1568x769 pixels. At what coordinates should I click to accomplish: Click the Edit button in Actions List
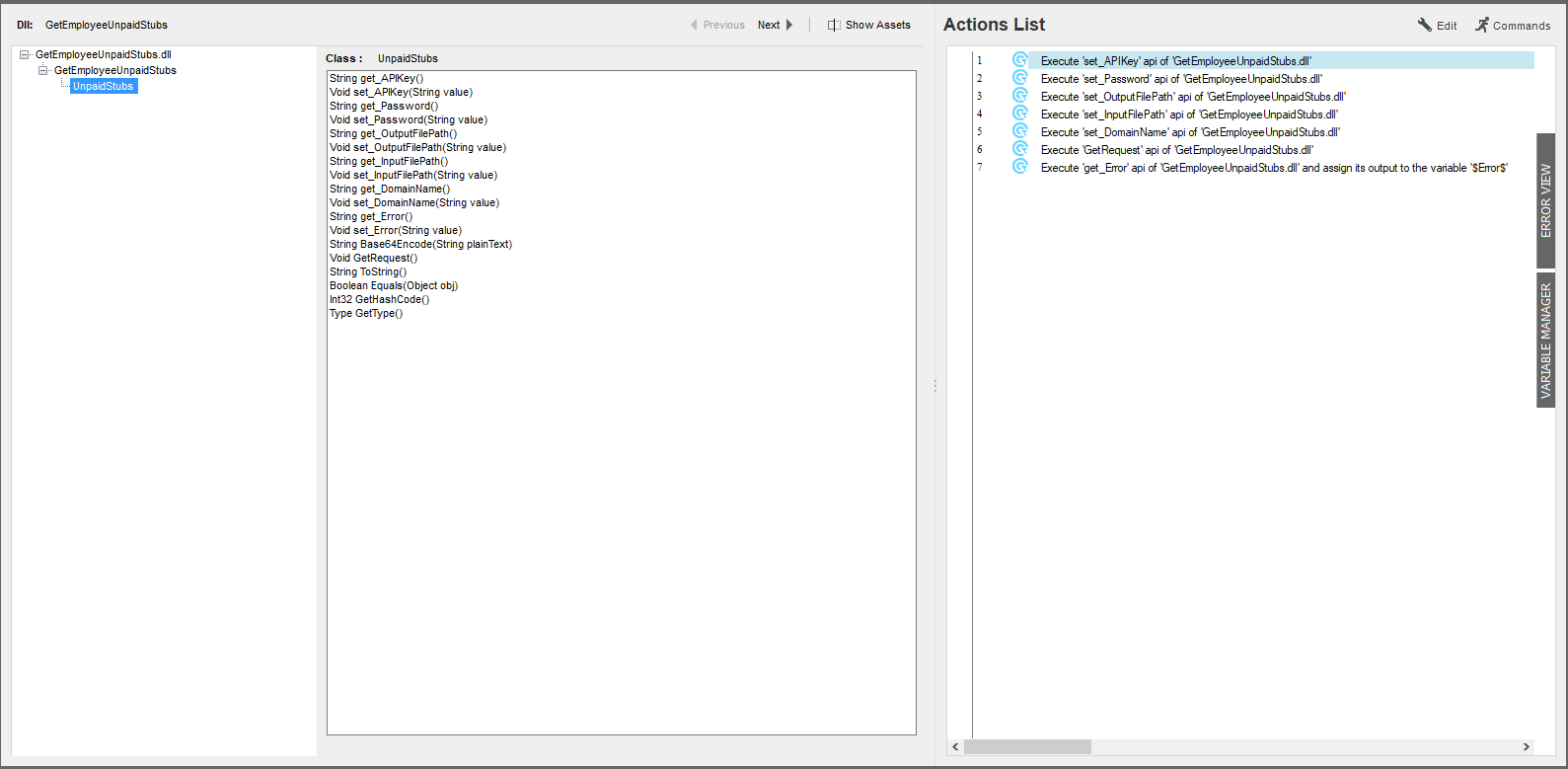pyautogui.click(x=1438, y=26)
